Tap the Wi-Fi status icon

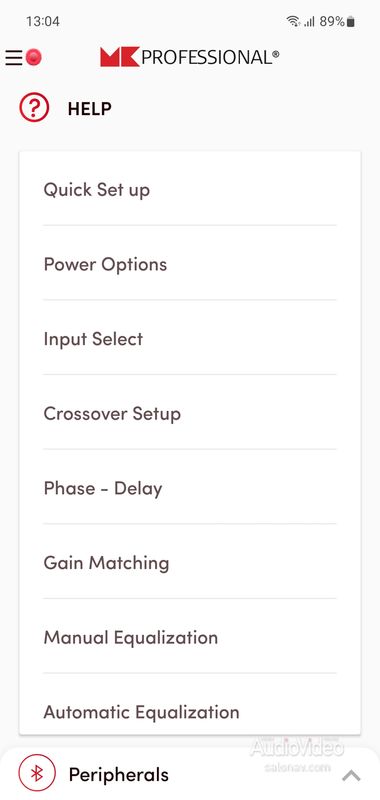[293, 21]
